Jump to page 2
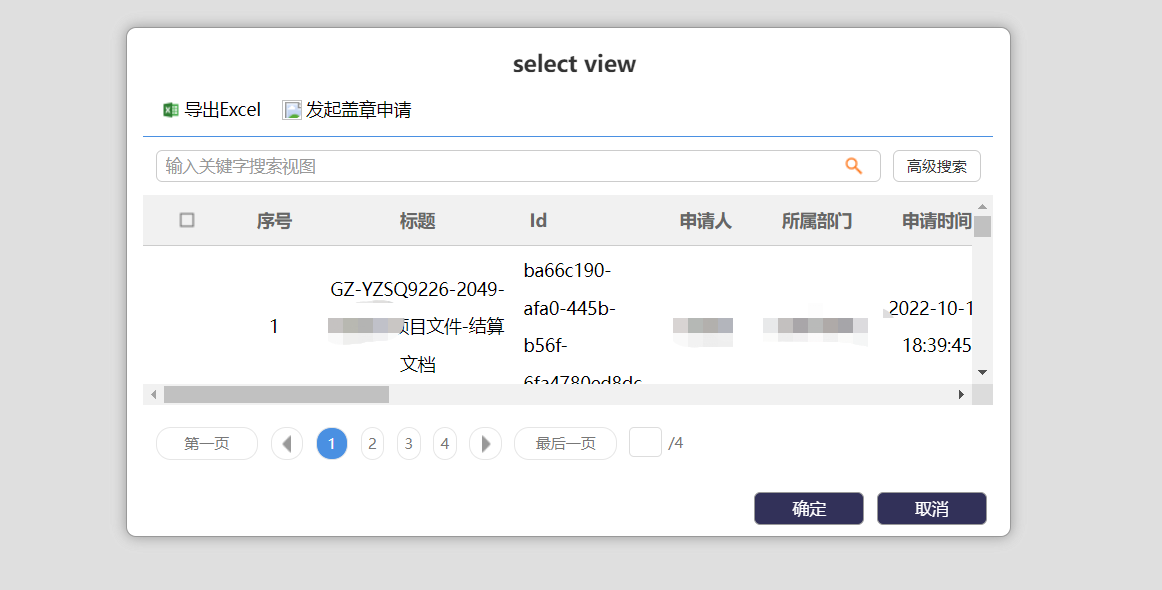 372,443
